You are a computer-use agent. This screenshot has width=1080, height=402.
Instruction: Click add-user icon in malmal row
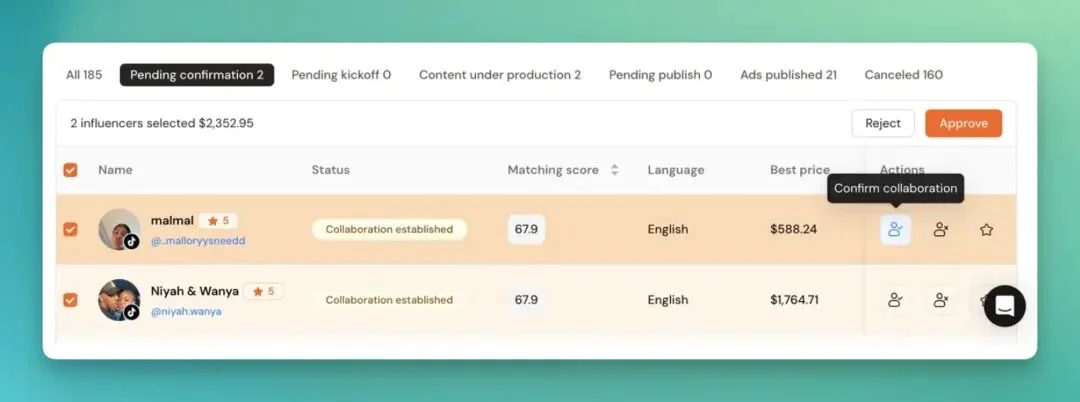pyautogui.click(x=940, y=230)
